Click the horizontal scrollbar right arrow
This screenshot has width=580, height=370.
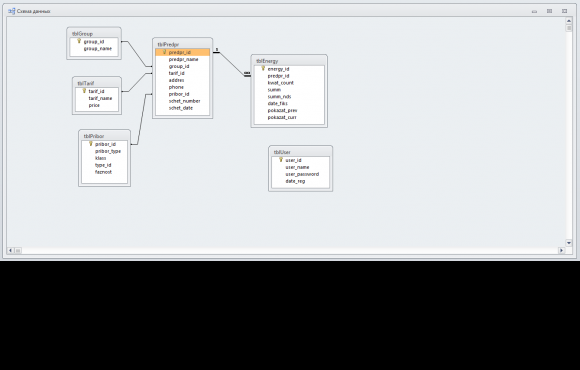coord(562,250)
